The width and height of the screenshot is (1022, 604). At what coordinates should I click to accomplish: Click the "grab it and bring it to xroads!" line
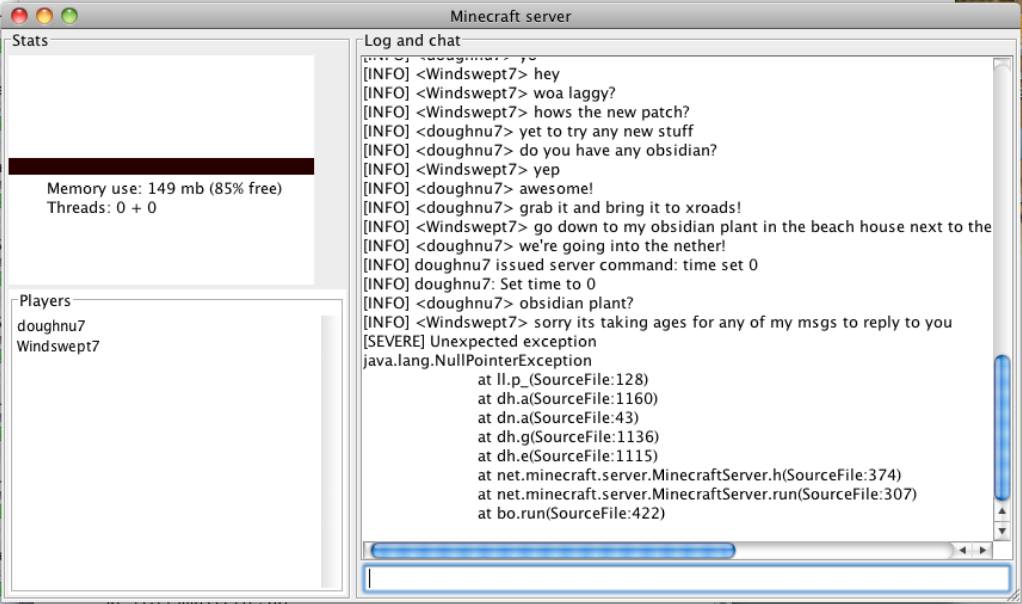[x=552, y=208]
